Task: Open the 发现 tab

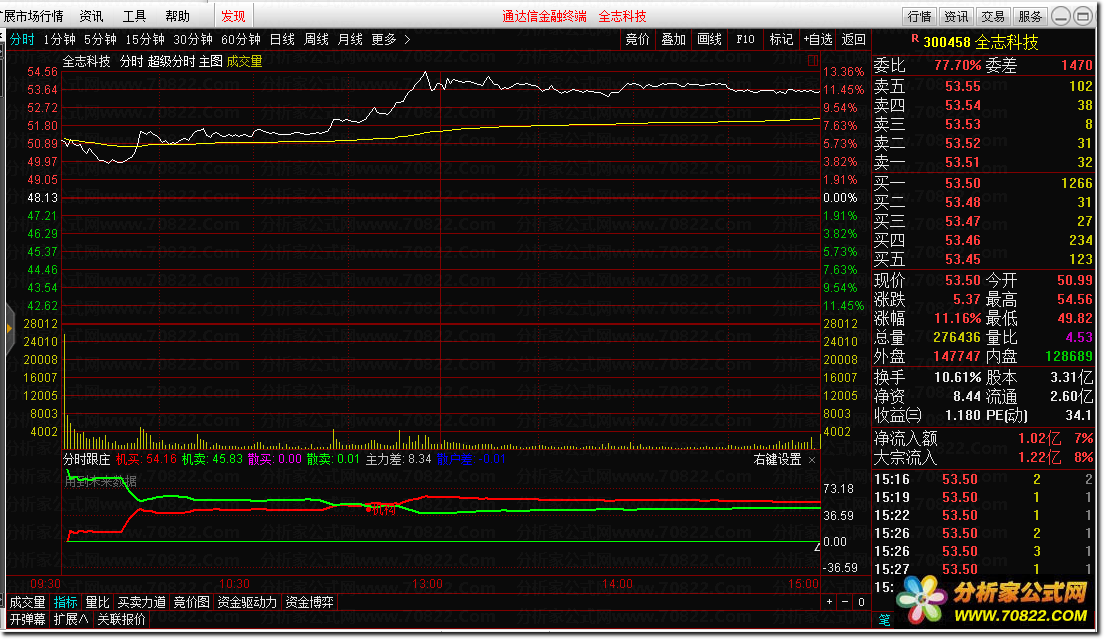Action: coord(233,16)
